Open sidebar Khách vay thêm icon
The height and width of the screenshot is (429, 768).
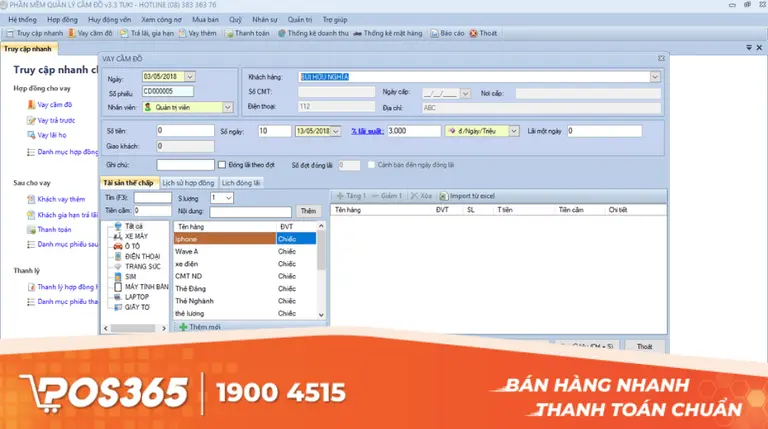31,199
